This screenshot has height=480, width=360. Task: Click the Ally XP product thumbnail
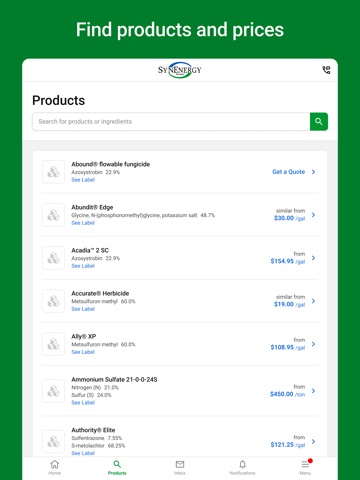tap(53, 344)
